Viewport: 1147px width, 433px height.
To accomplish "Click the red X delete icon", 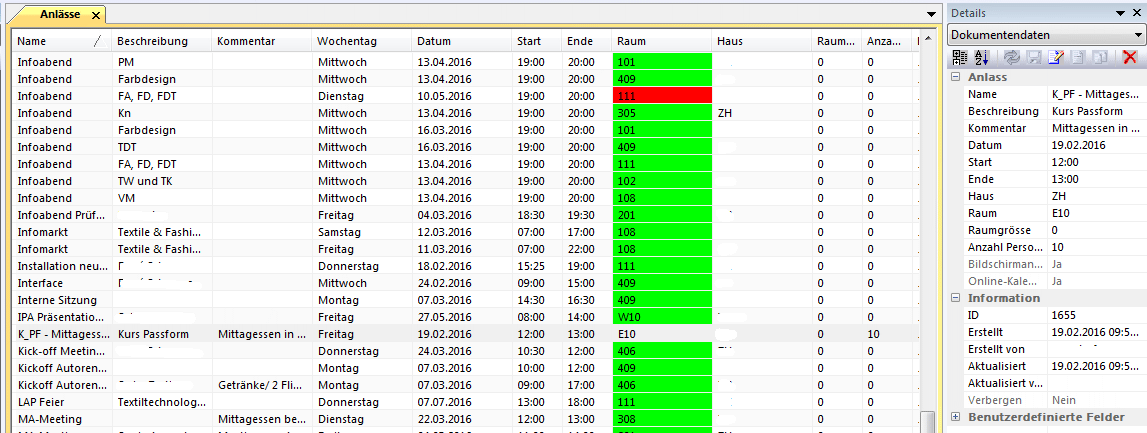I will [x=1129, y=58].
